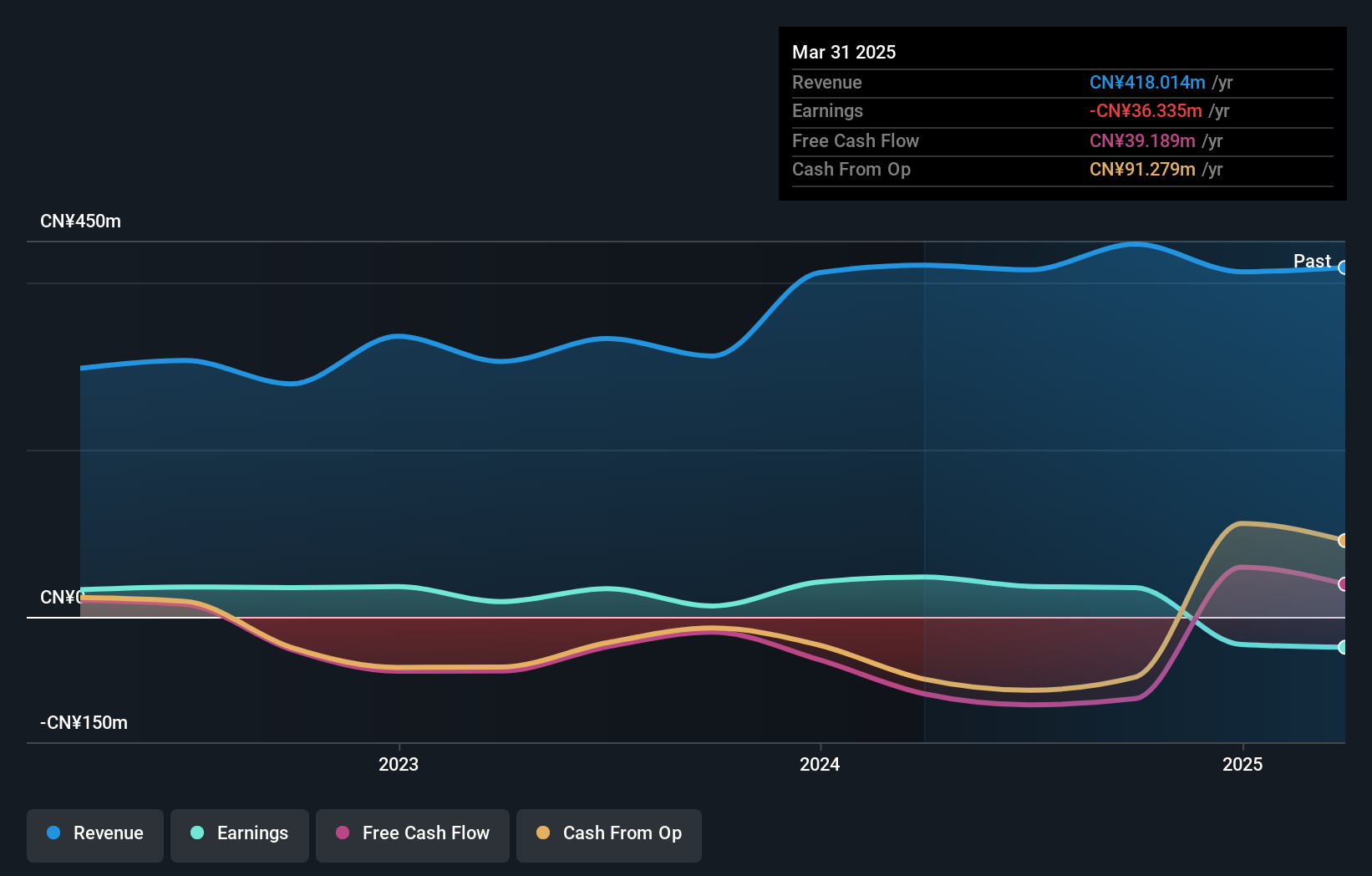Click the CN¥39.189m free cash flow value
This screenshot has height=876, width=1372.
tap(1142, 140)
